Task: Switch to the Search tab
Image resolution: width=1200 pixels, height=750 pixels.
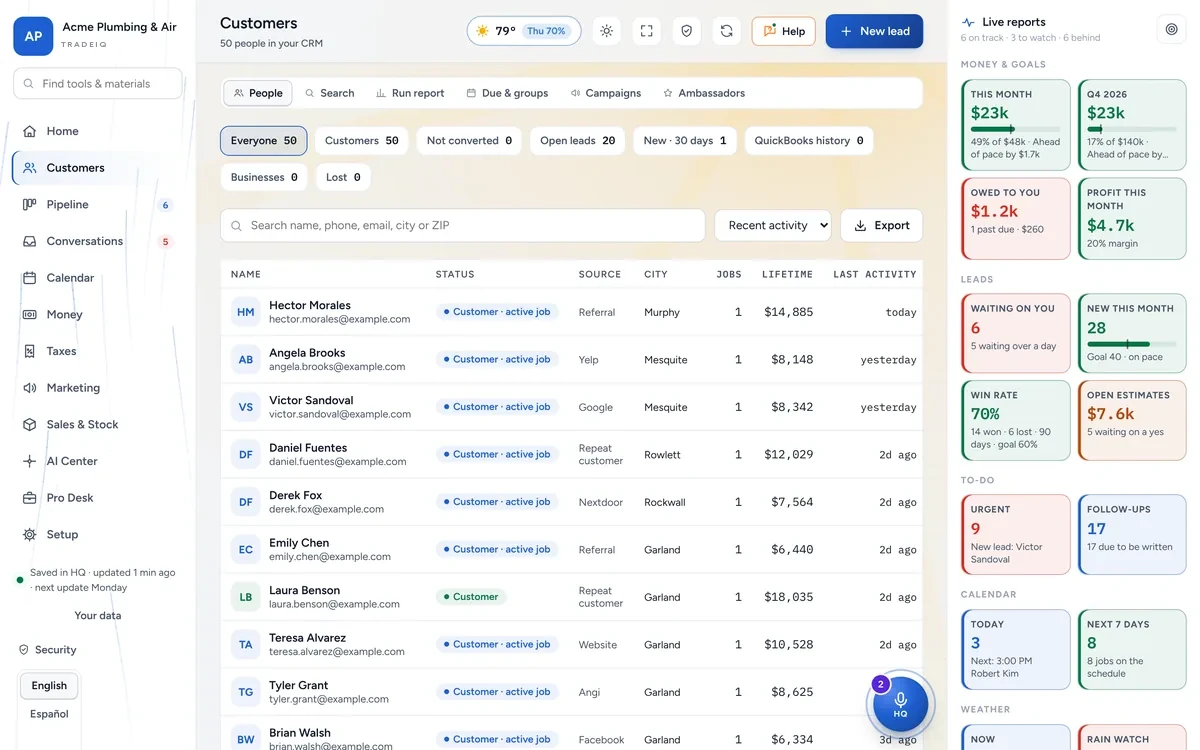Action: pos(330,93)
